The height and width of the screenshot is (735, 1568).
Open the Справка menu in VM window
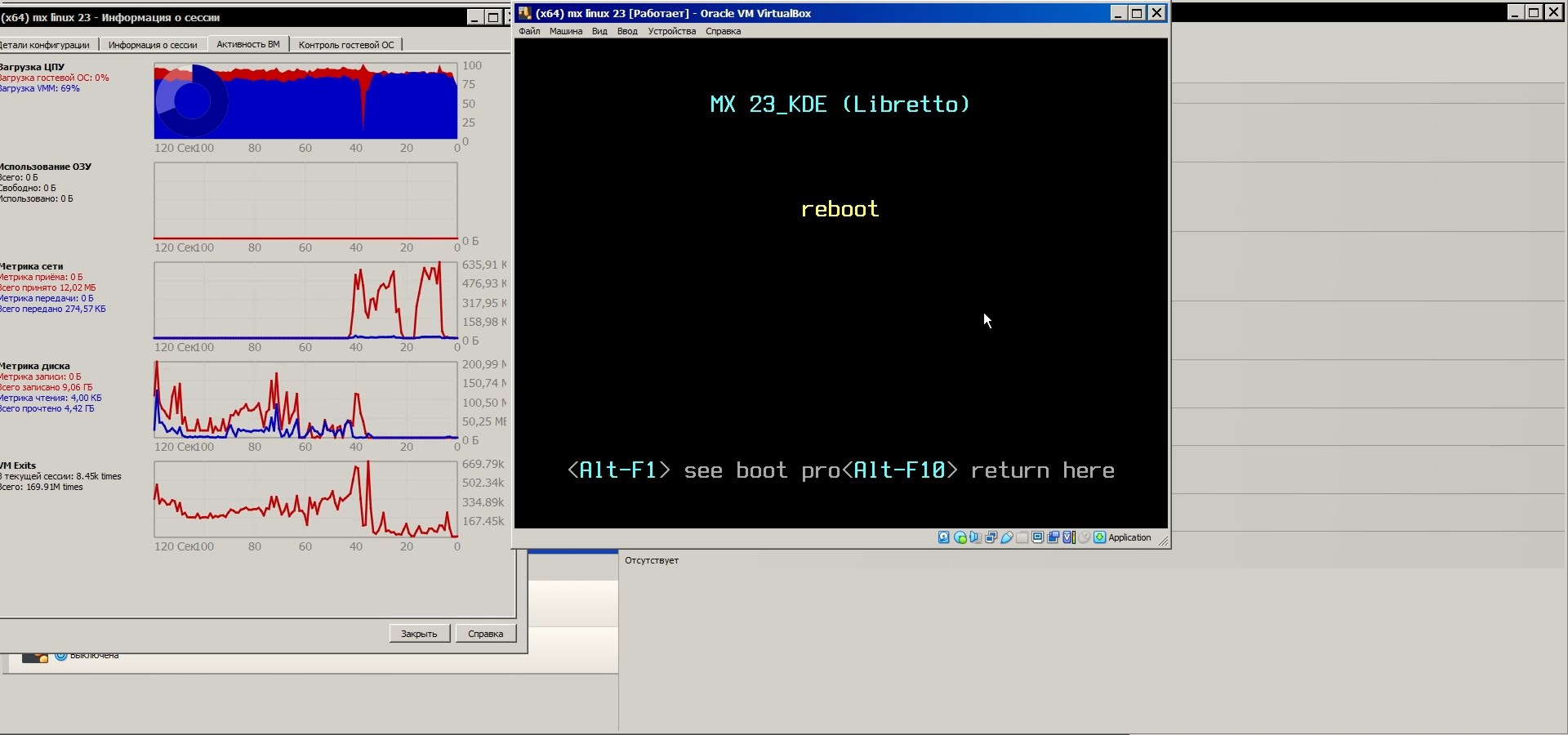pos(723,31)
